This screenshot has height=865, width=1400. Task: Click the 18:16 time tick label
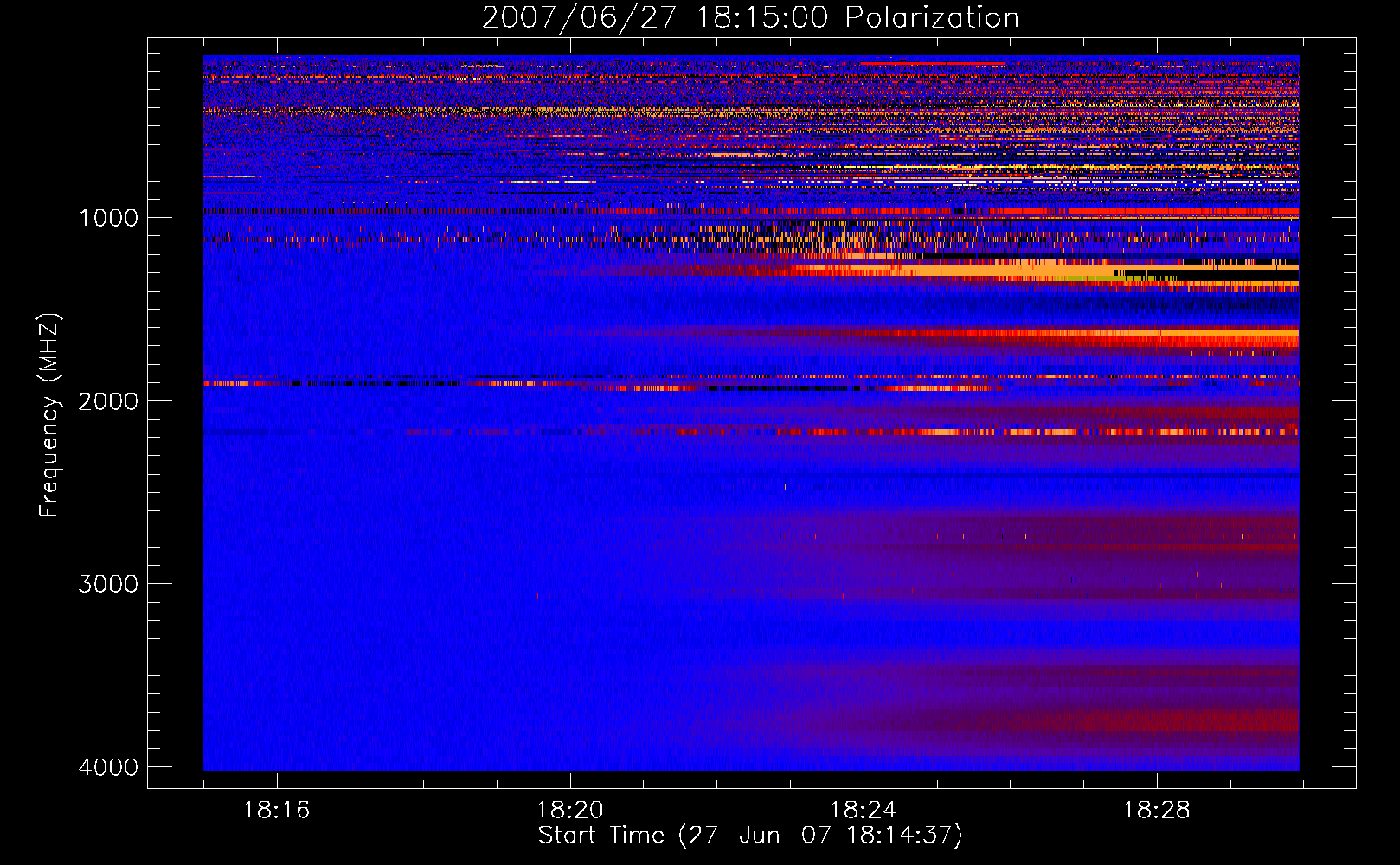(x=277, y=811)
